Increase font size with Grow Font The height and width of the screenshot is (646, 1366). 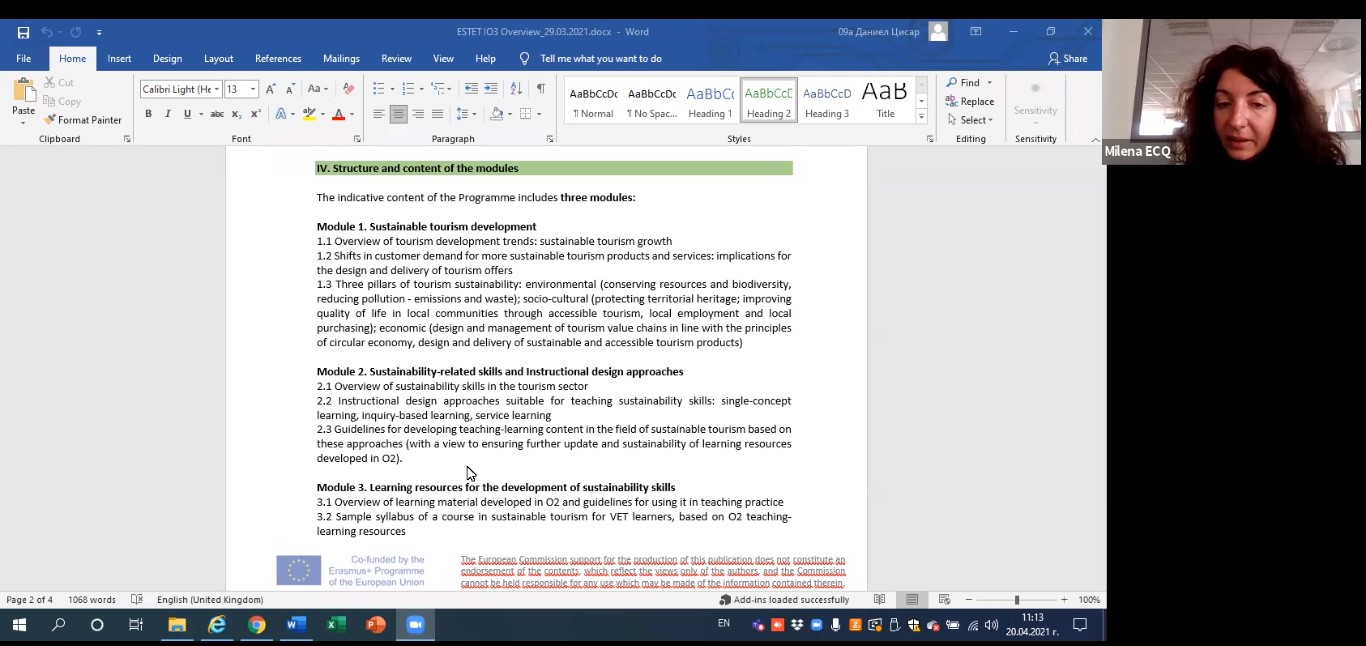click(x=271, y=89)
